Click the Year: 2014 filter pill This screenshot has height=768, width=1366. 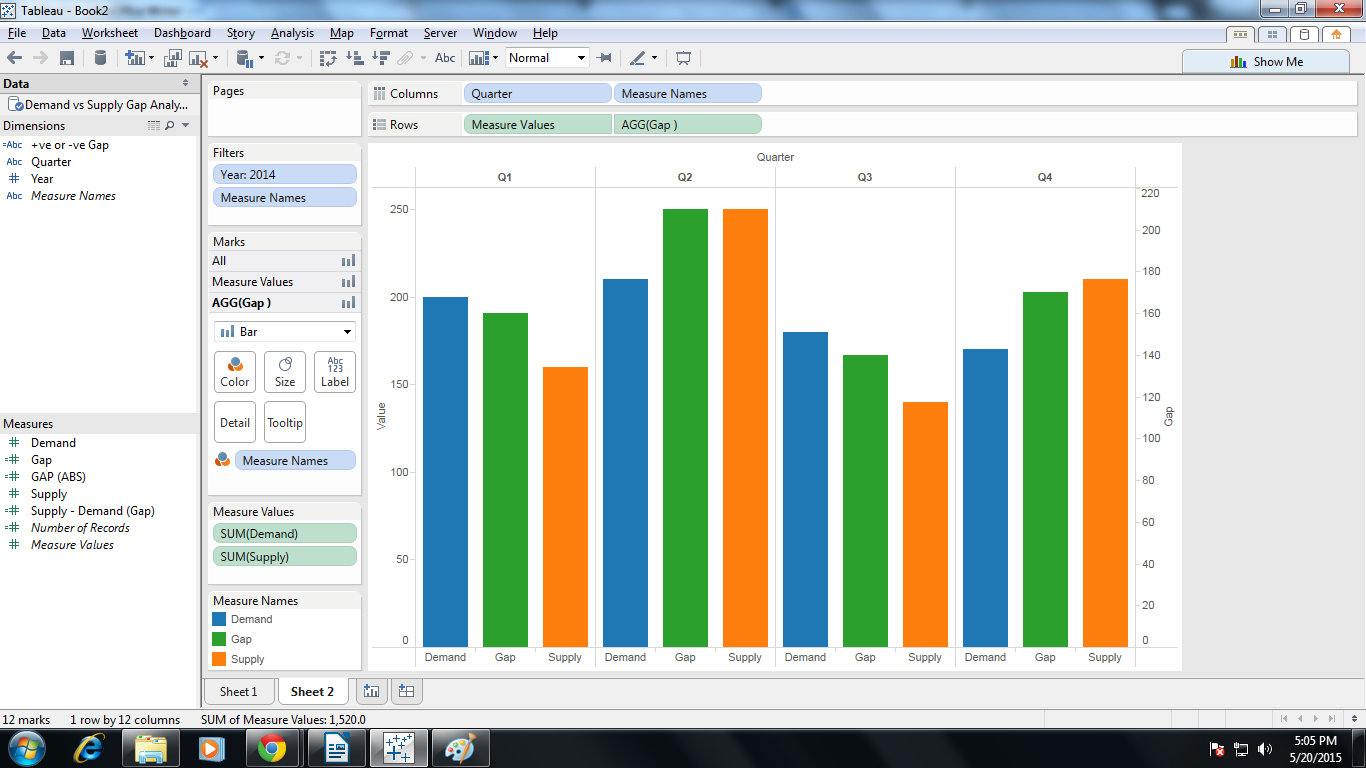coord(284,174)
